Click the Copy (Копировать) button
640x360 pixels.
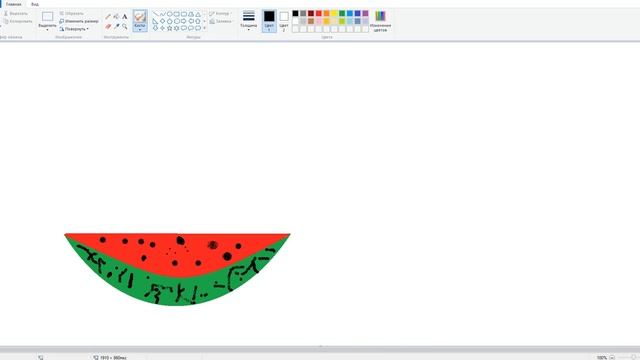(x=18, y=21)
